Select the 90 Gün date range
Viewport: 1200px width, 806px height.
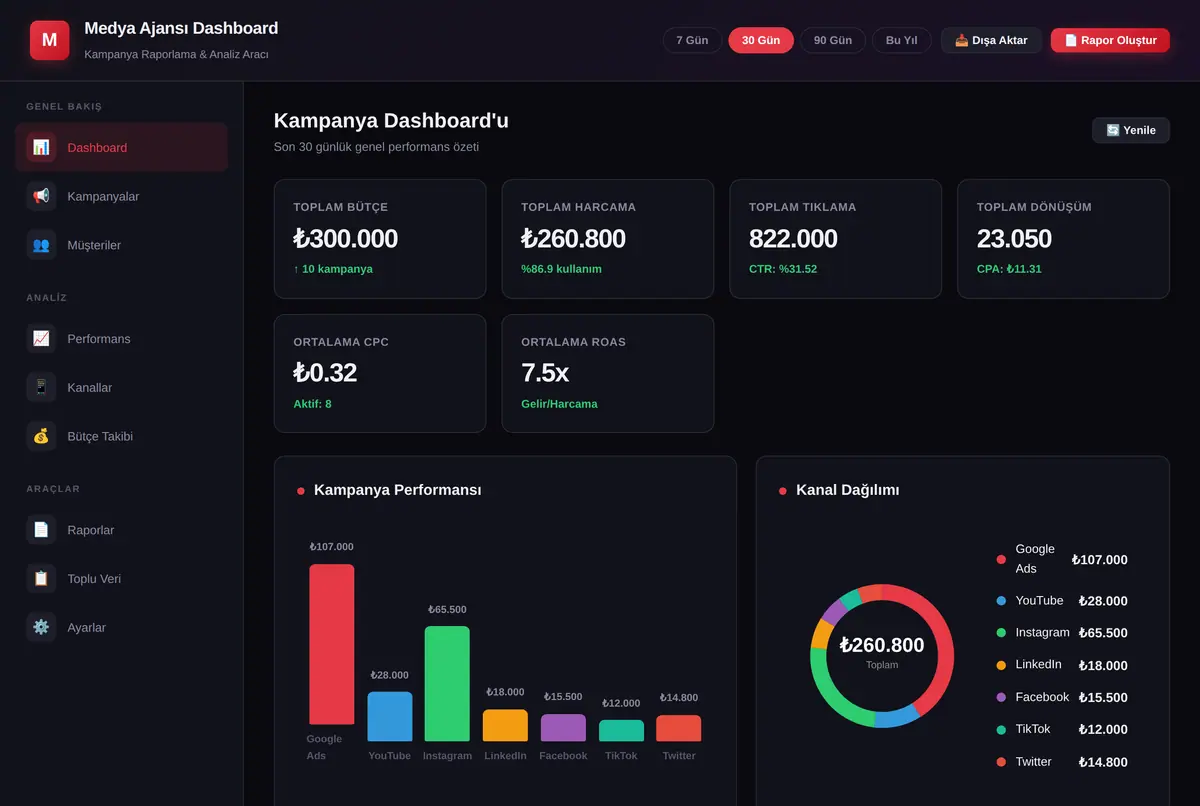(x=833, y=40)
